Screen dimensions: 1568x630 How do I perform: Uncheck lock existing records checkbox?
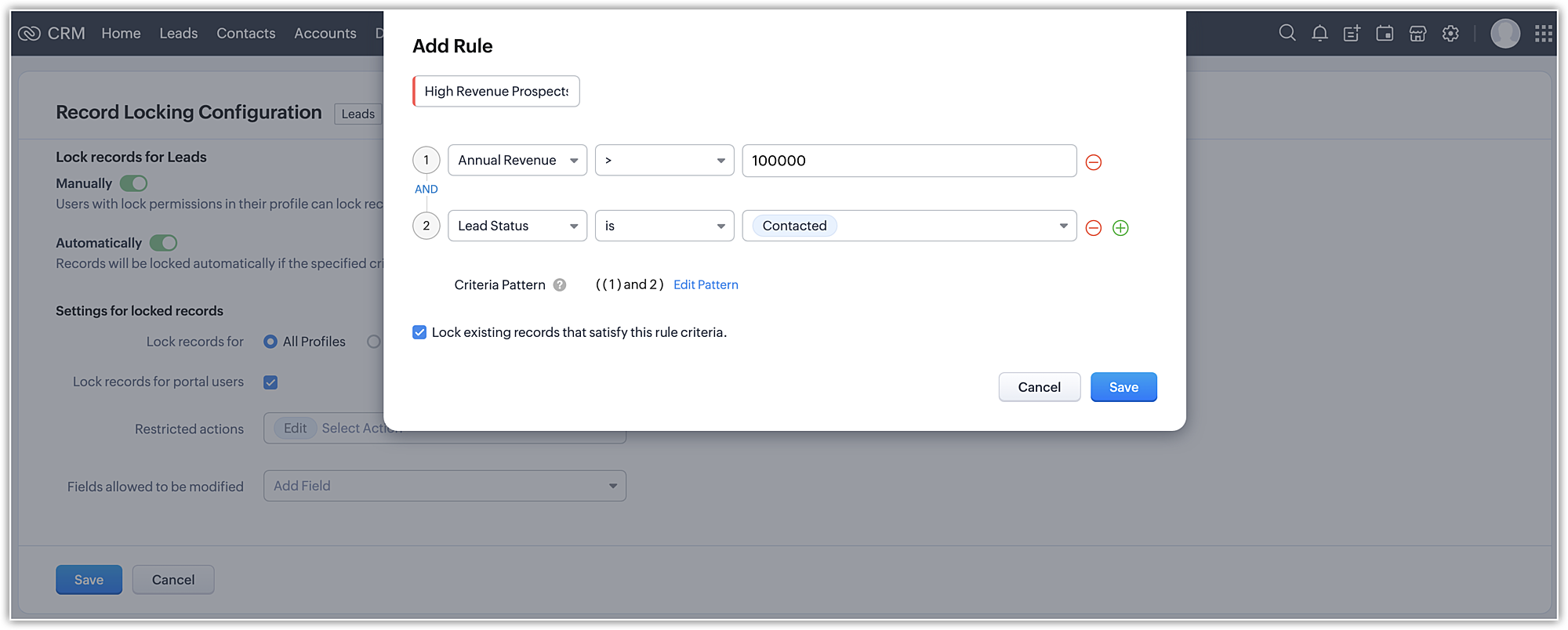pyautogui.click(x=419, y=332)
